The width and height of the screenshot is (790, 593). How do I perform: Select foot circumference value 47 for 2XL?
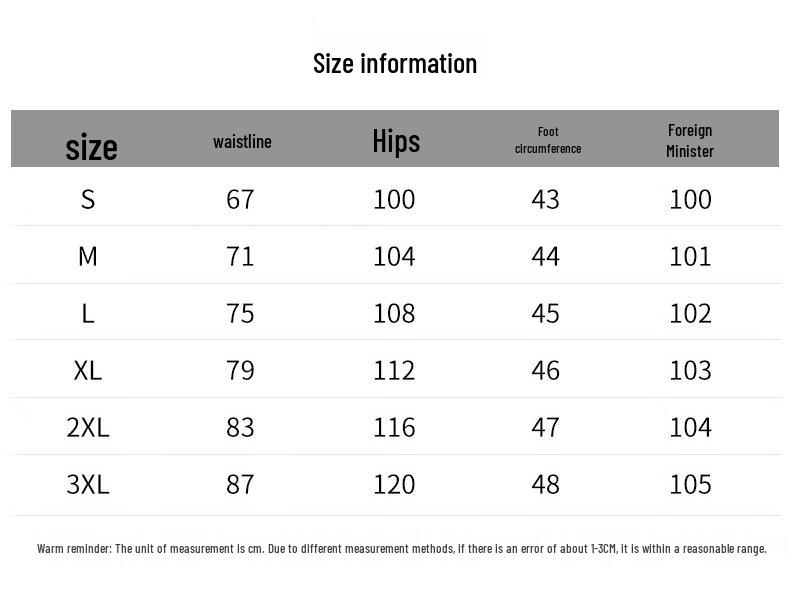[x=545, y=427]
